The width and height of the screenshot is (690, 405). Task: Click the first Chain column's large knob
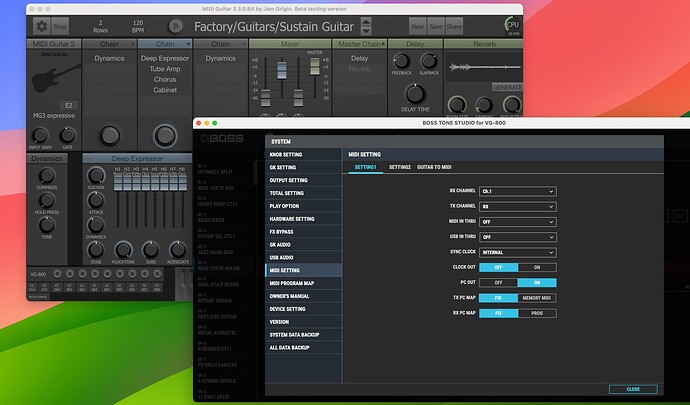[110, 136]
